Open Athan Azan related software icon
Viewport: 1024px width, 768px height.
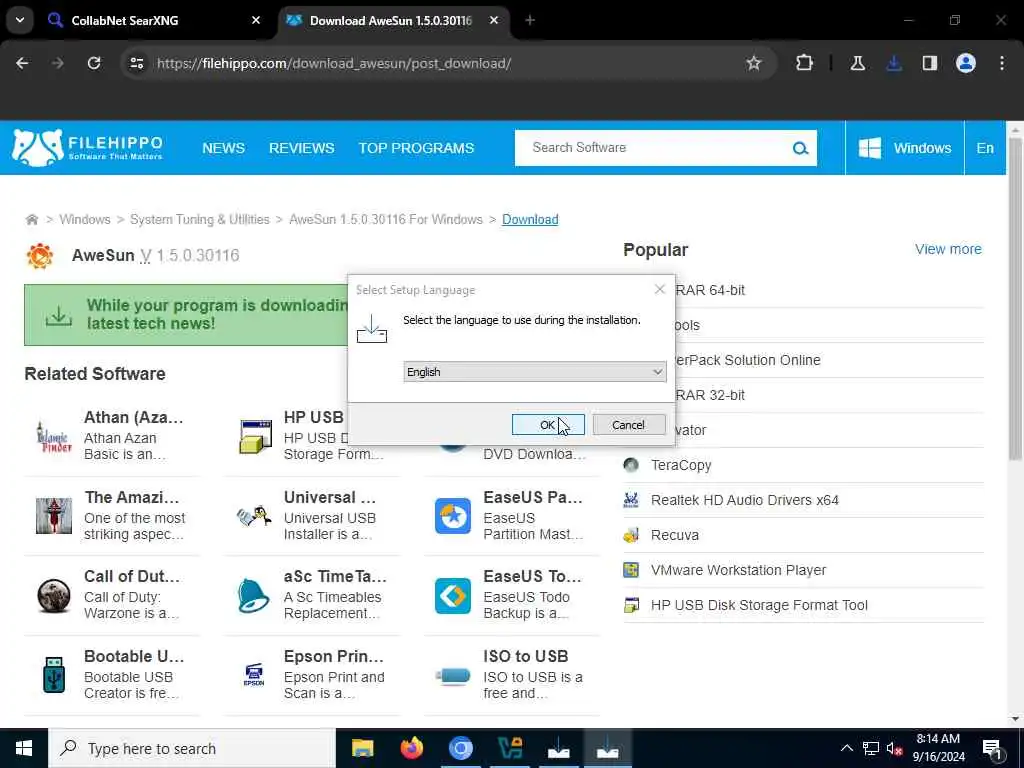(54, 436)
